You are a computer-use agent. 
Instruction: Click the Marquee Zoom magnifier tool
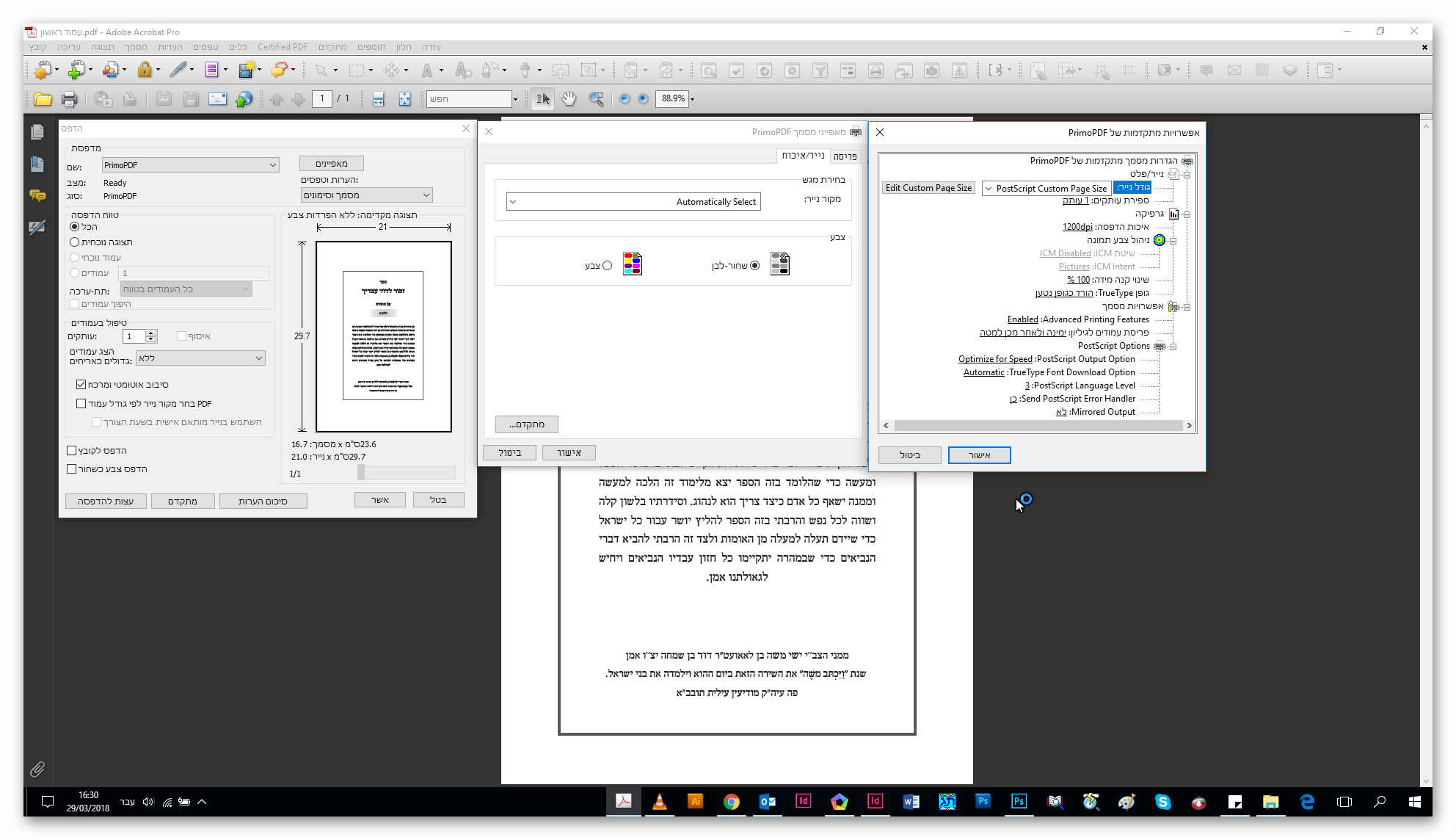(x=596, y=99)
